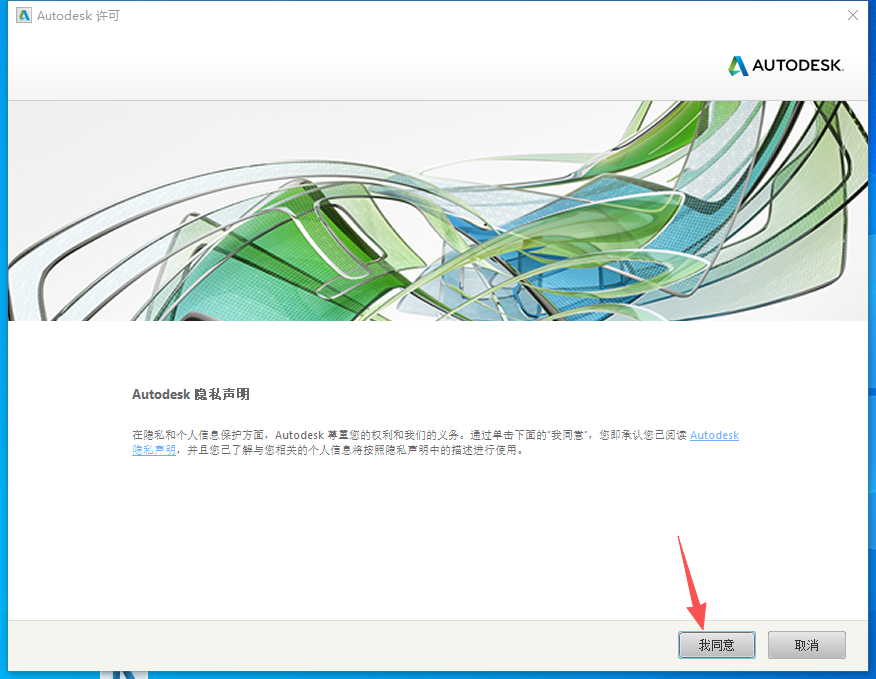Screen dimensions: 876x679
Task: Click the blue triangle of the AUTODESK logo
Action: [x=738, y=65]
